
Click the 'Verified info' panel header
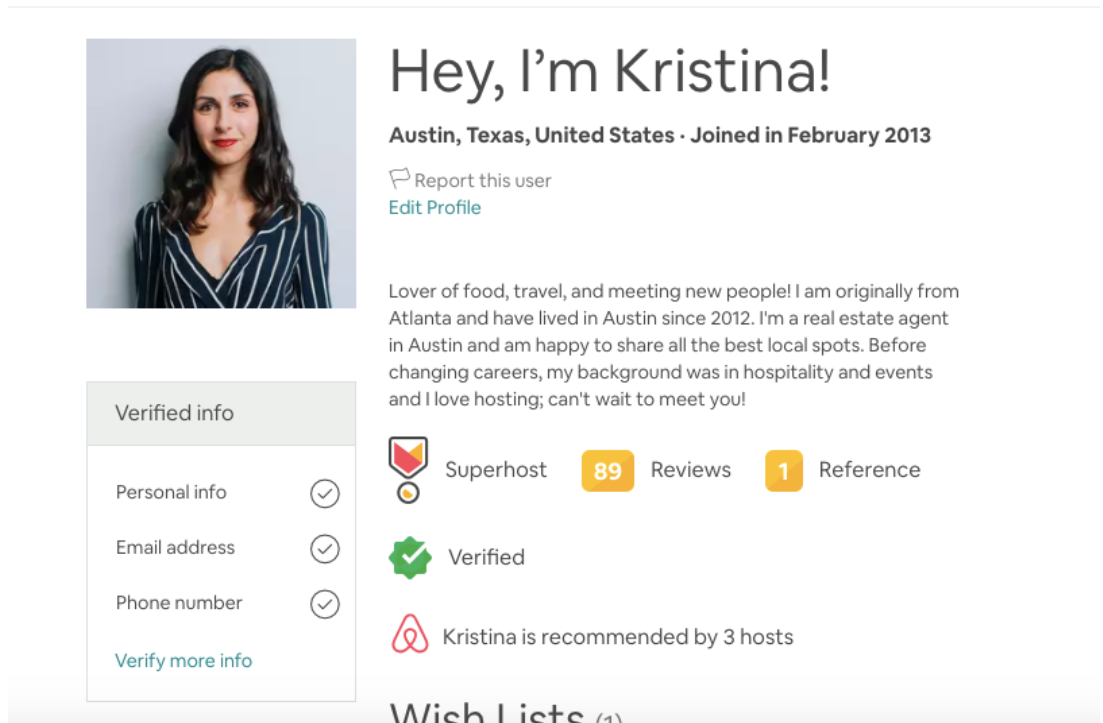pyautogui.click(x=221, y=414)
